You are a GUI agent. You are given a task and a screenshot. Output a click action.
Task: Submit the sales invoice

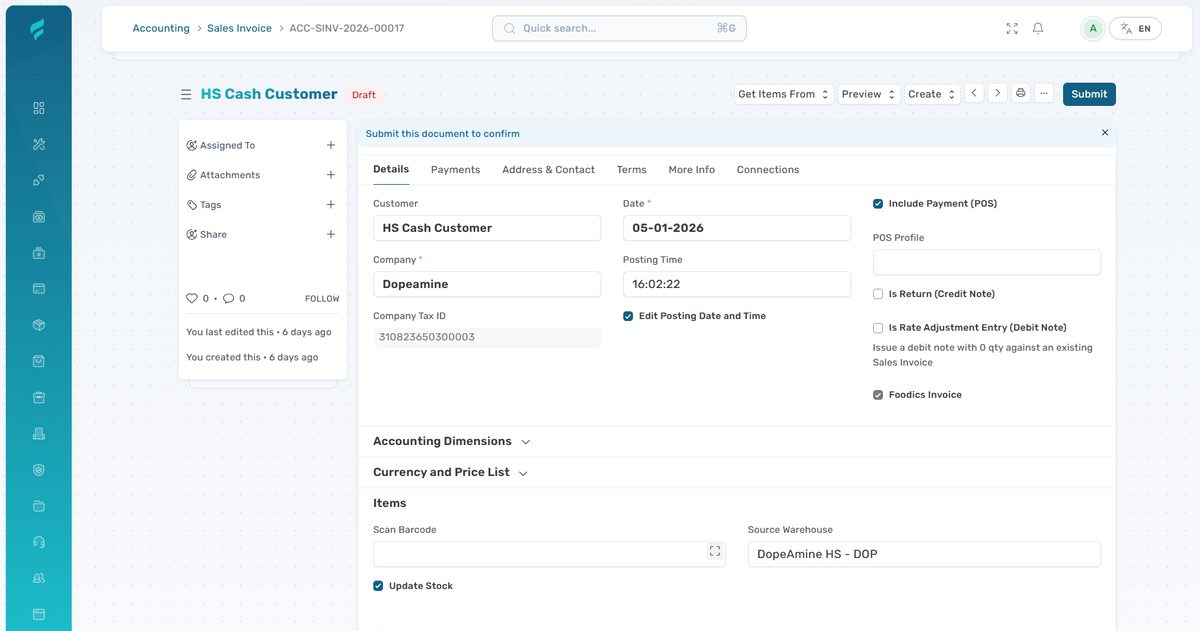pos(1088,93)
